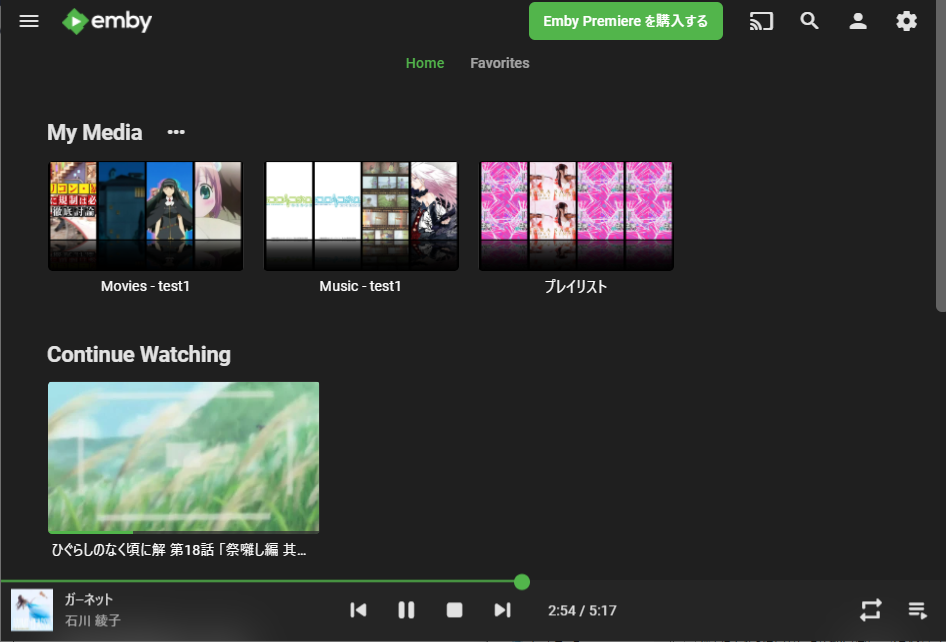The image size is (946, 642).
Task: Select the Home tab
Action: 425,63
